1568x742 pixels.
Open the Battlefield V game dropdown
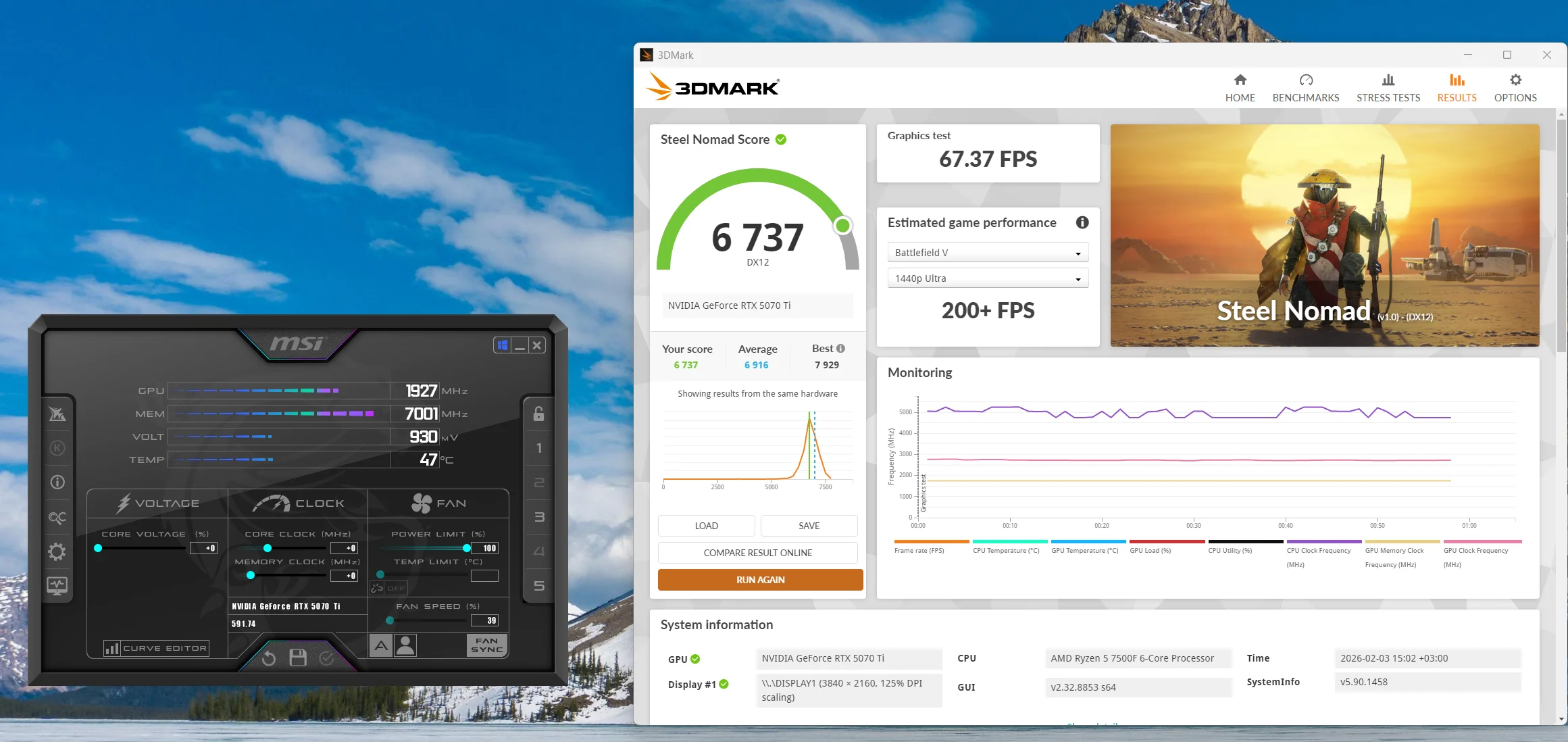point(987,253)
